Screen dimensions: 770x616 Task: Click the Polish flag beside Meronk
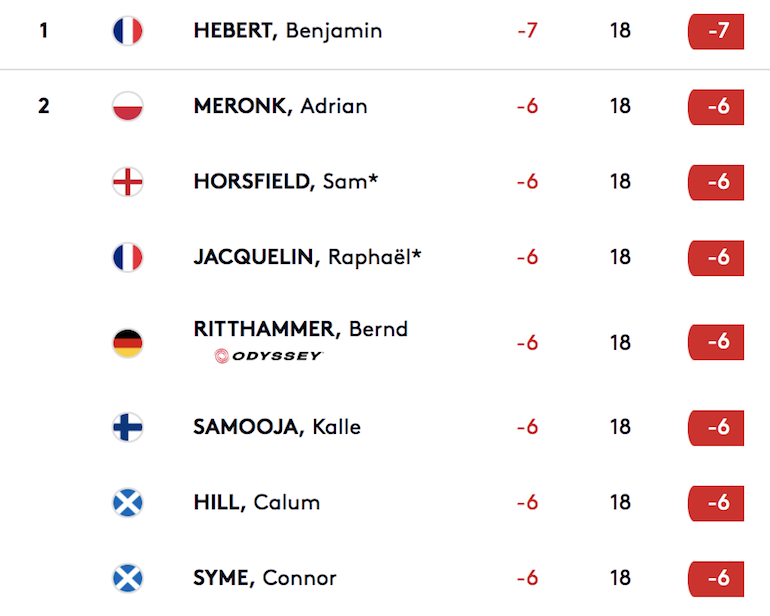128,106
